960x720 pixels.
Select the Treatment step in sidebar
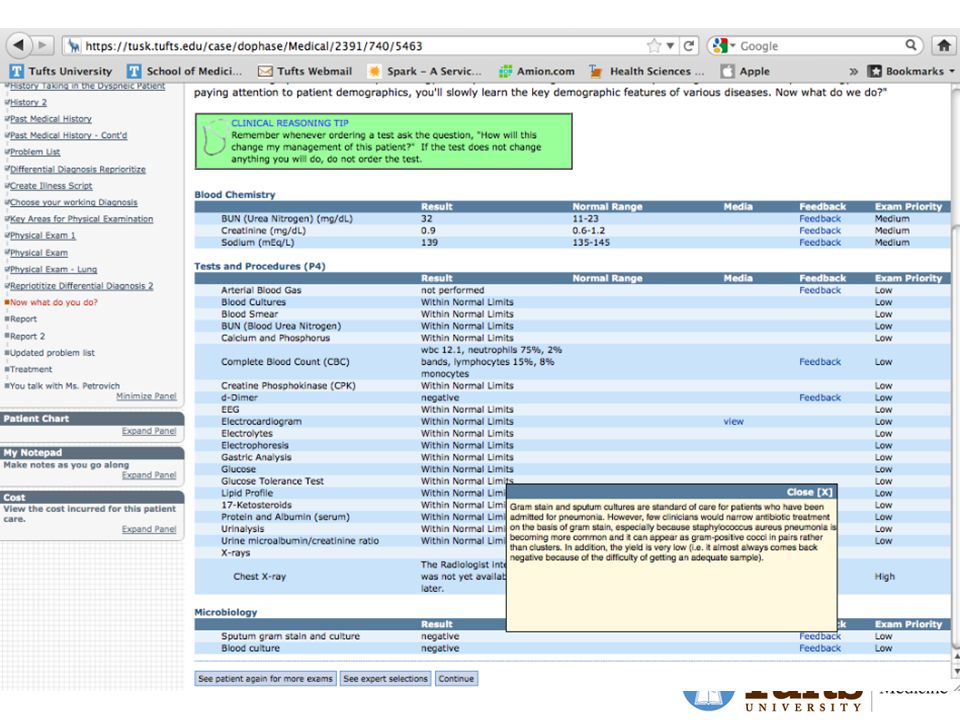[x=31, y=369]
